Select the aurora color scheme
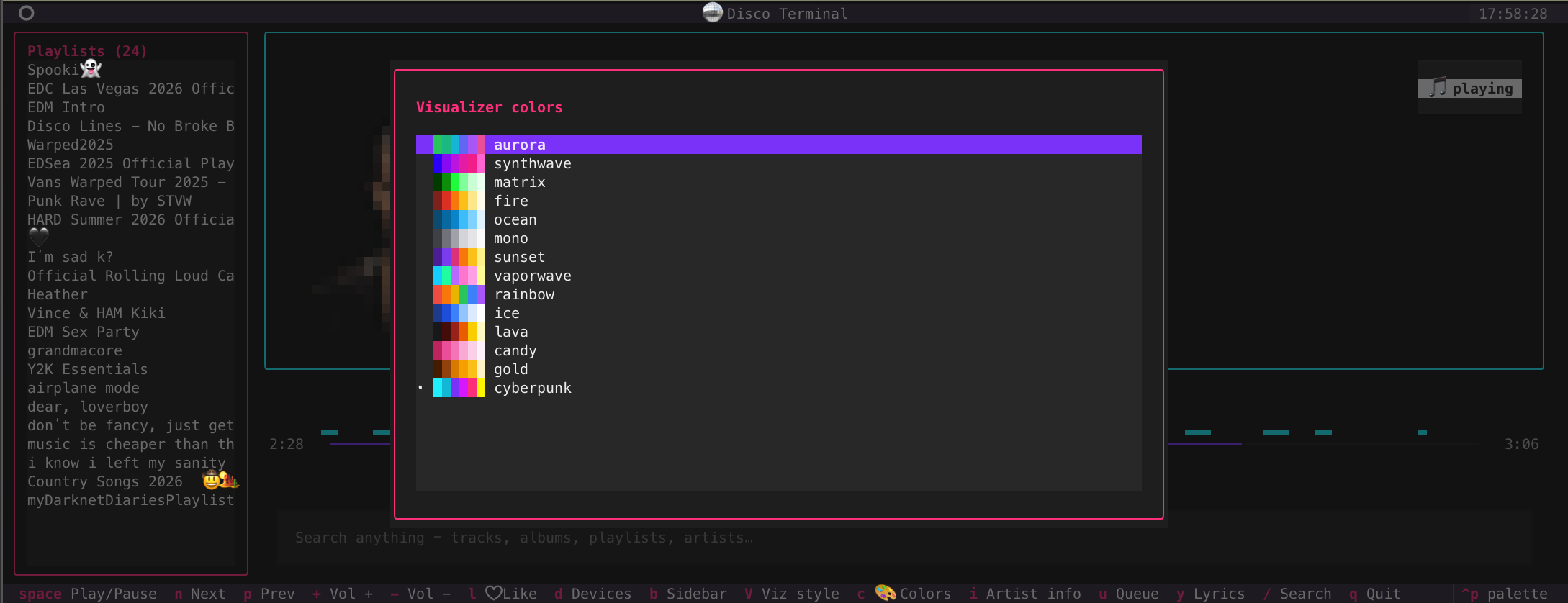Image resolution: width=1568 pixels, height=603 pixels. tap(778, 145)
